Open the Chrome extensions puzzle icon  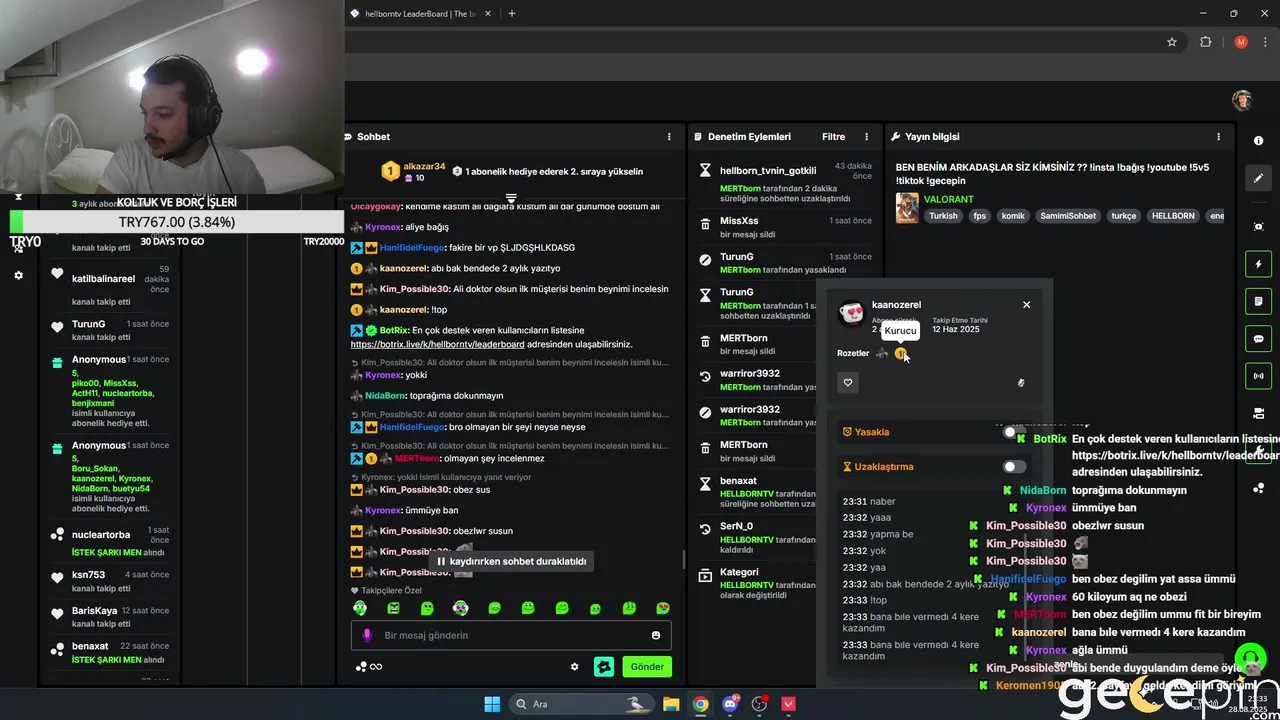pyautogui.click(x=1205, y=42)
